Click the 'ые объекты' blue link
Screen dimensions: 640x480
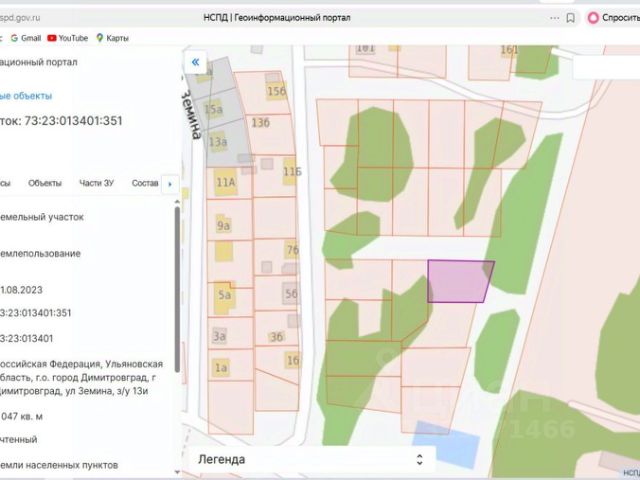(x=26, y=96)
